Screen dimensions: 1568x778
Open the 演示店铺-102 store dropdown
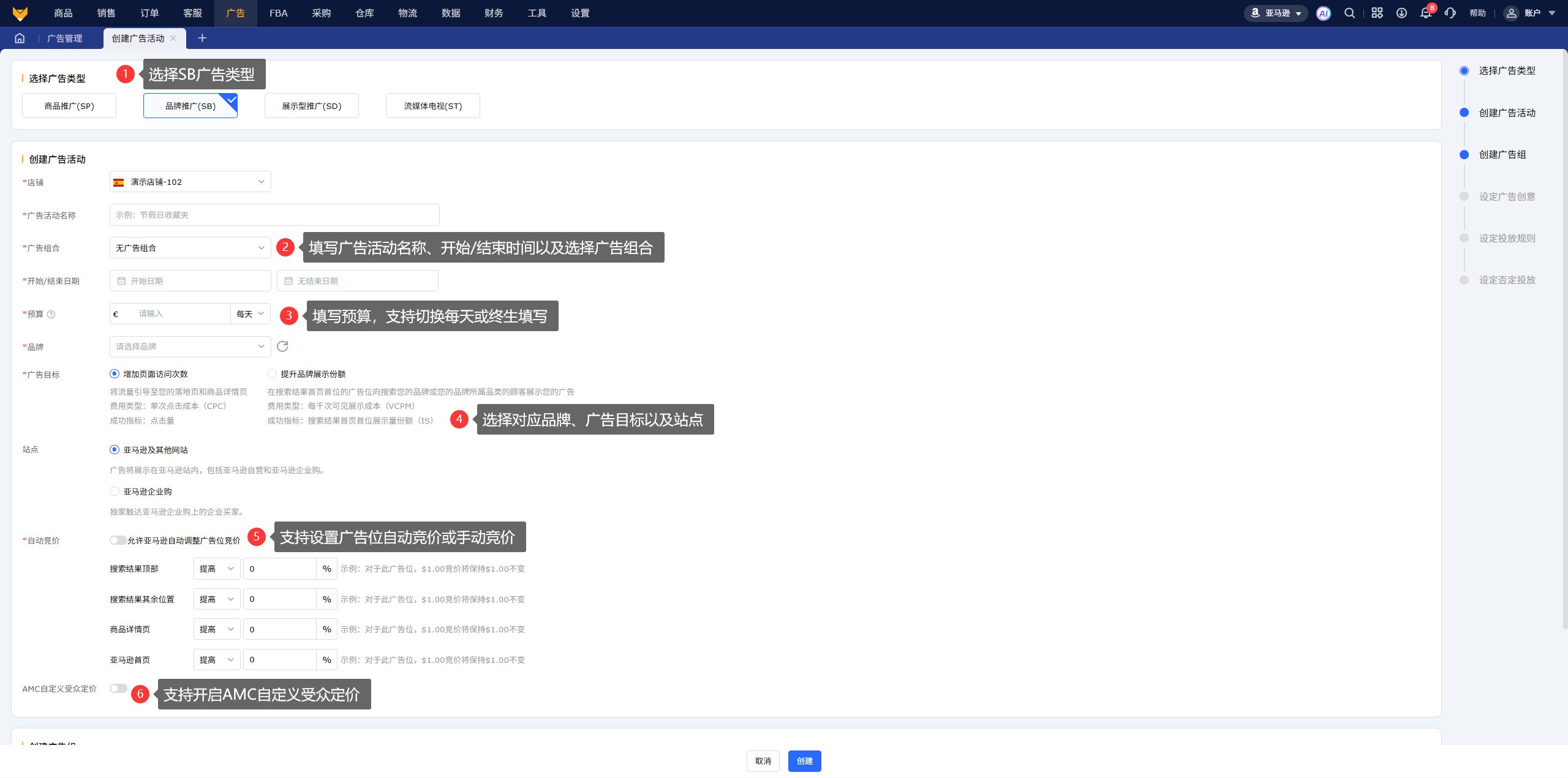190,182
